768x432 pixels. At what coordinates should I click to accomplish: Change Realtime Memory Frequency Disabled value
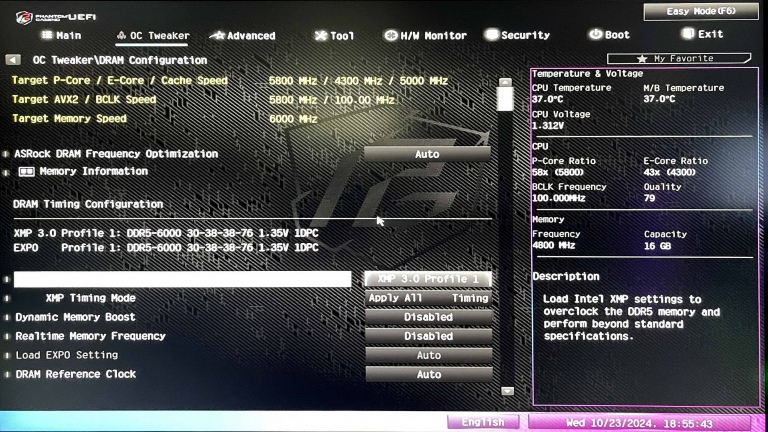point(429,336)
